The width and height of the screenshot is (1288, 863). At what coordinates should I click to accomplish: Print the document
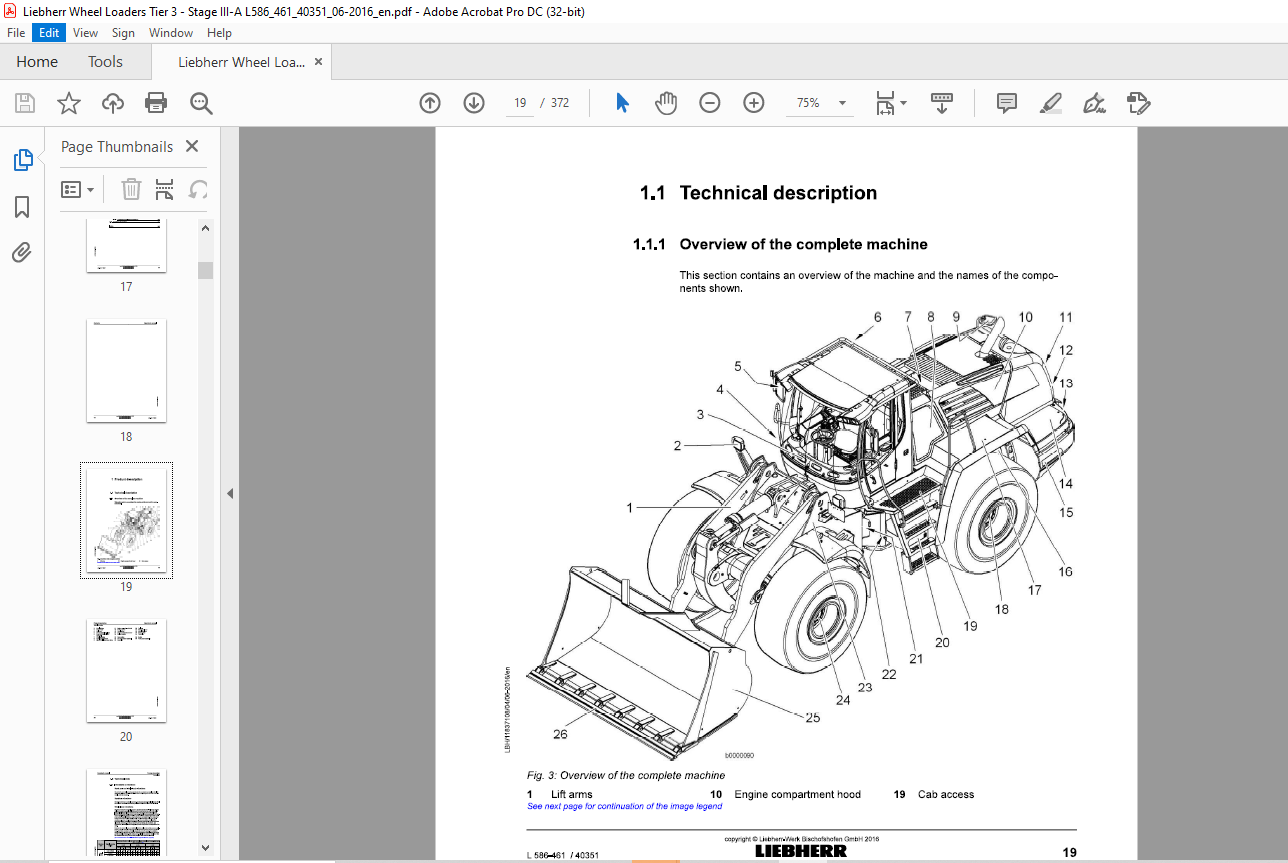[x=156, y=103]
